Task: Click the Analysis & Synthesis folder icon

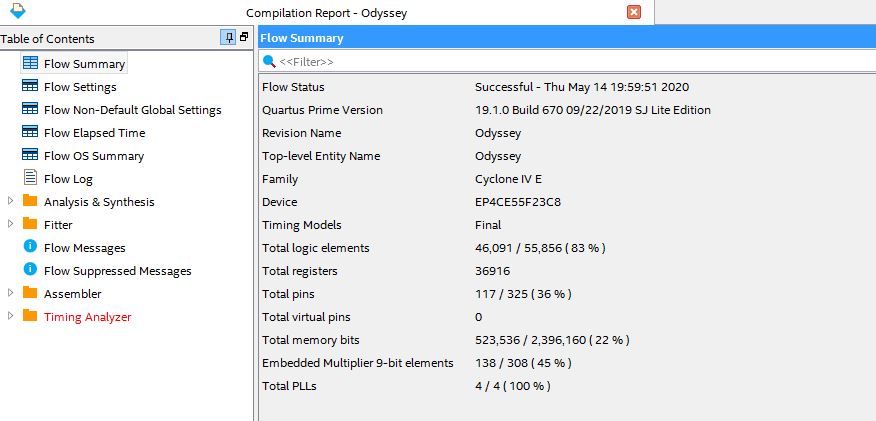Action: [30, 200]
